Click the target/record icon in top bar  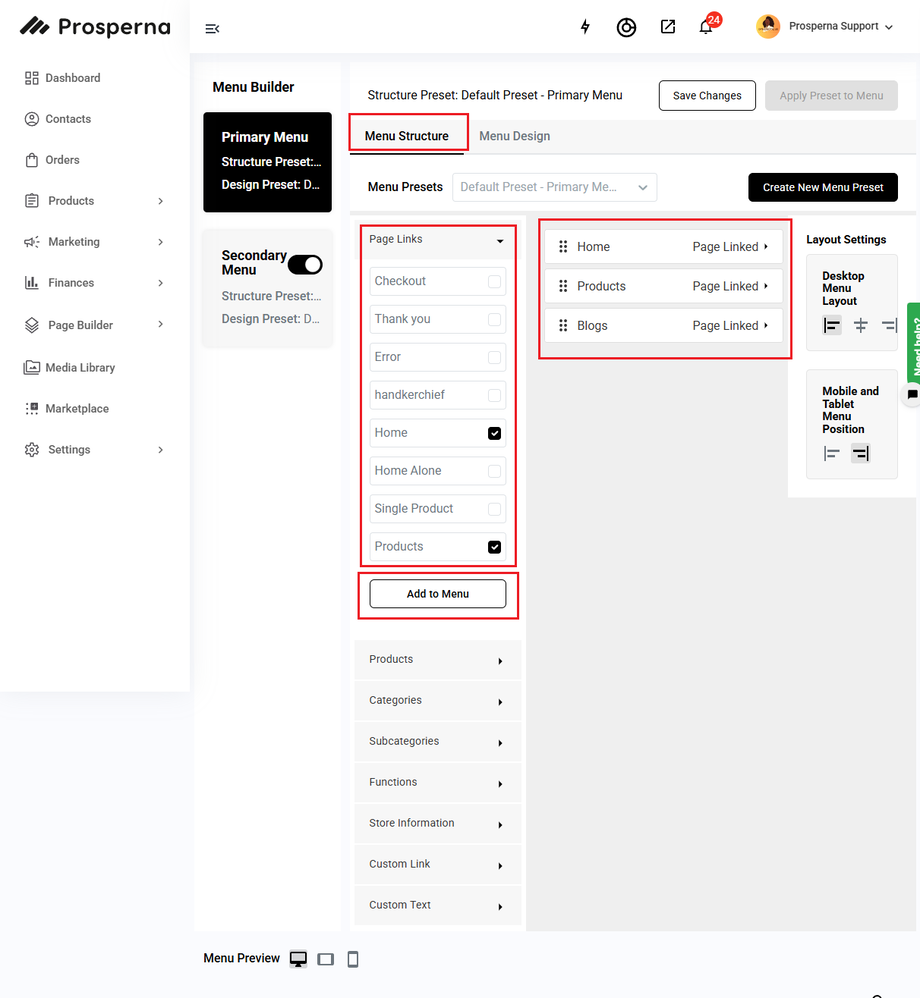pos(626,28)
